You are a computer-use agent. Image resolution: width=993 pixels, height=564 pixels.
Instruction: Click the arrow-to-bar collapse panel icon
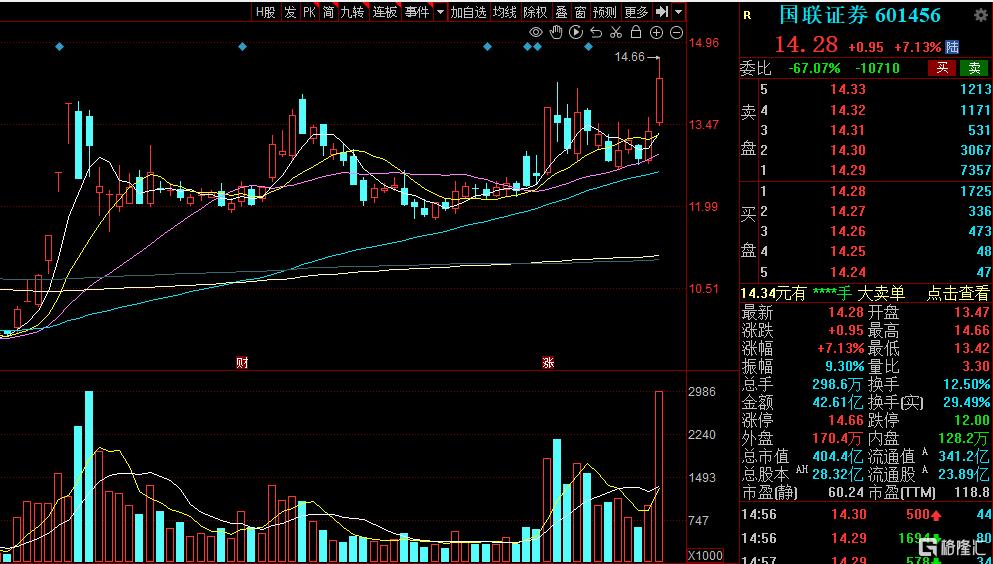[662, 11]
